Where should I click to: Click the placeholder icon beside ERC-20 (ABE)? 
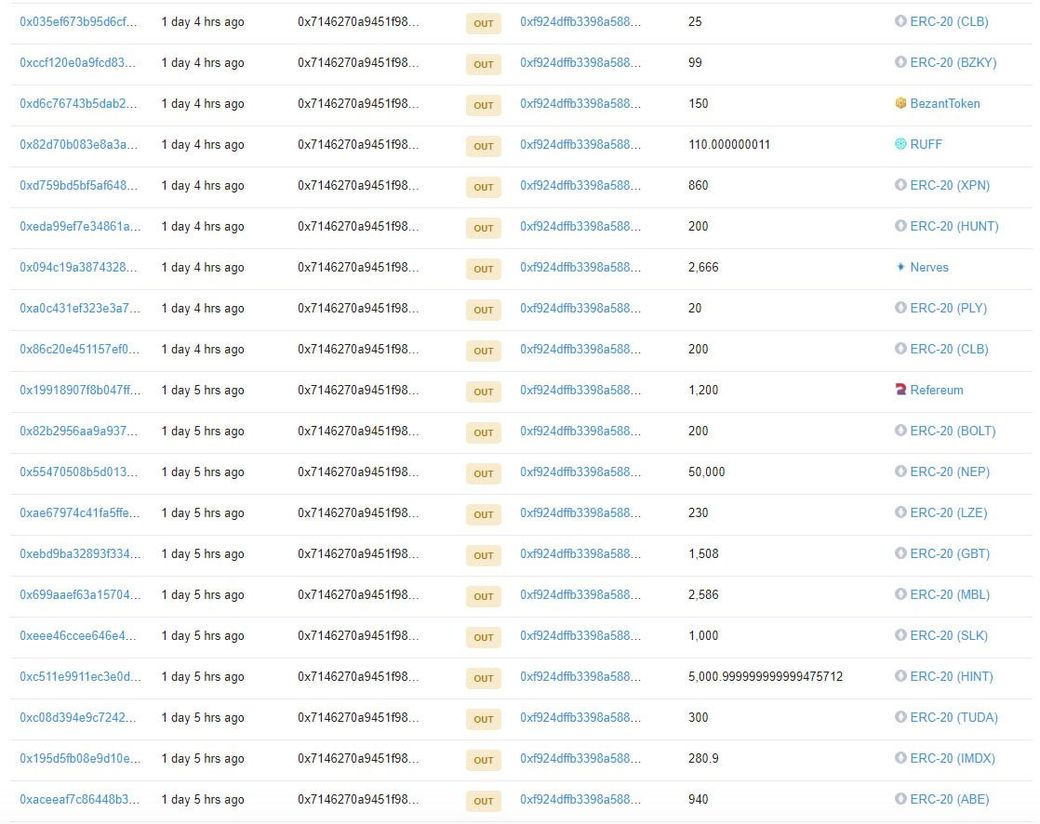[900, 798]
